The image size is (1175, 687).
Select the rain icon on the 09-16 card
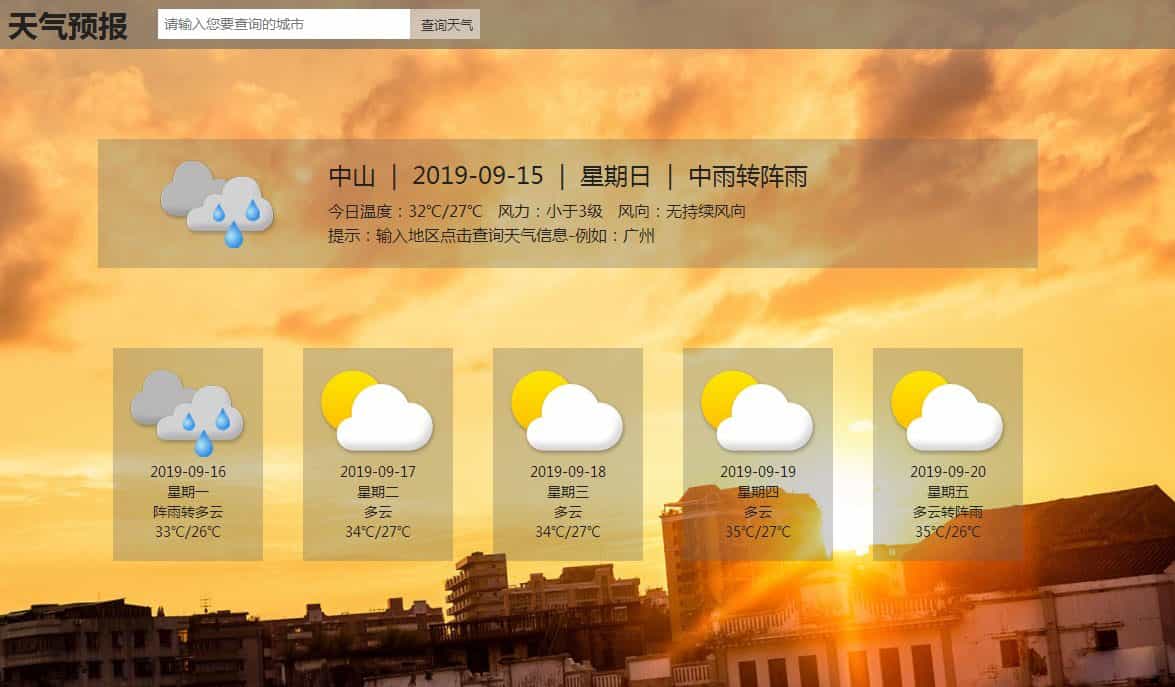point(186,410)
